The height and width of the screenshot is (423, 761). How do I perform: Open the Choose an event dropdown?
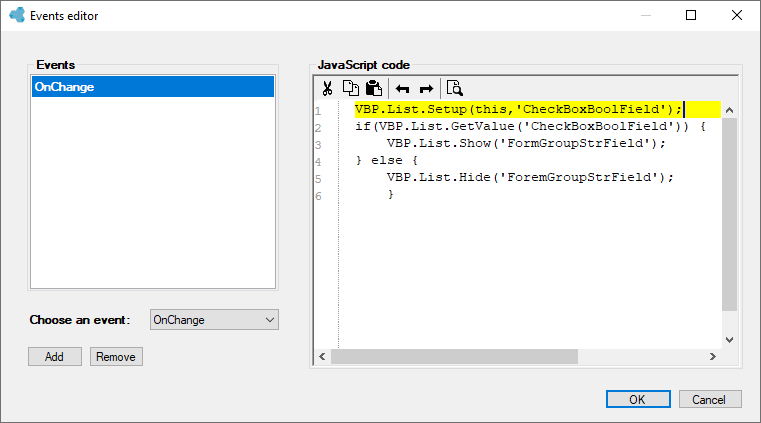[214, 320]
